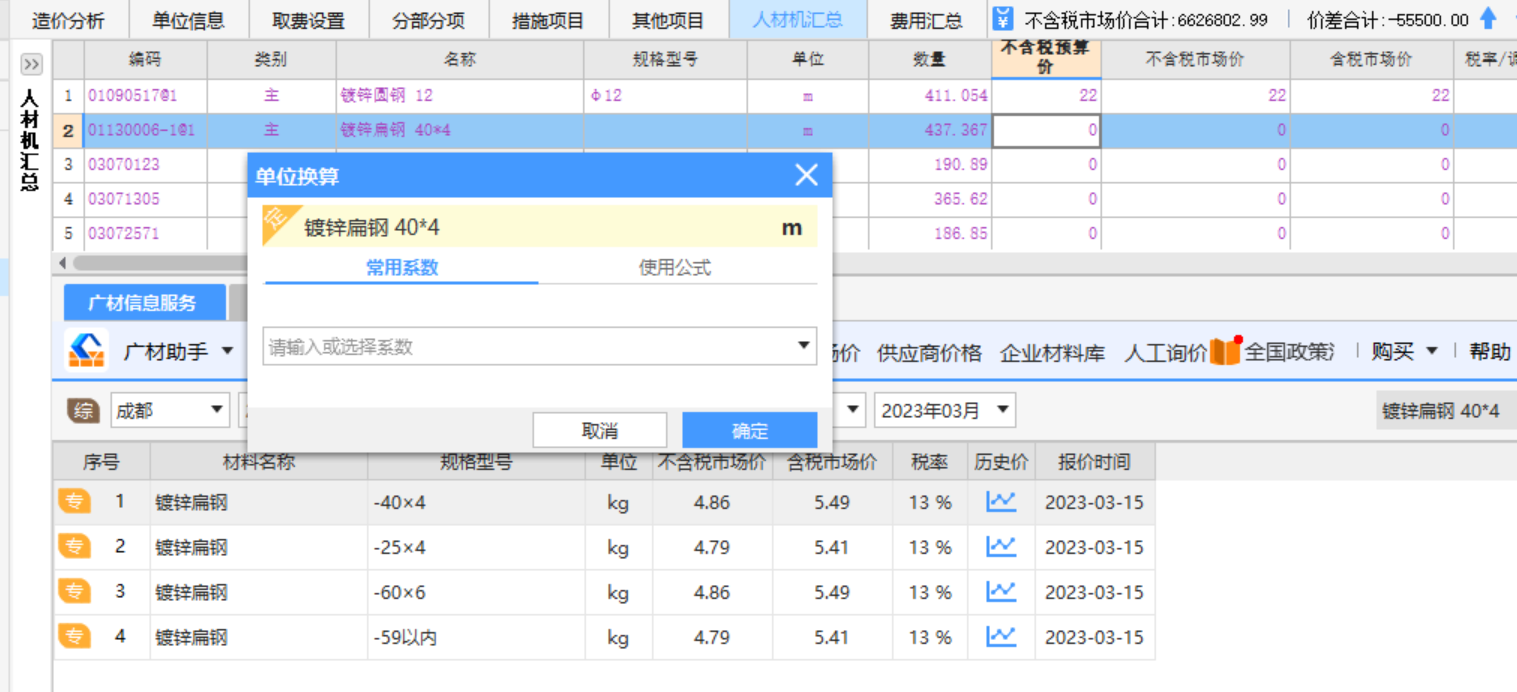Click the 不含税预算价 cell in row 2
Image resolution: width=1517 pixels, height=692 pixels.
pyautogui.click(x=1046, y=130)
